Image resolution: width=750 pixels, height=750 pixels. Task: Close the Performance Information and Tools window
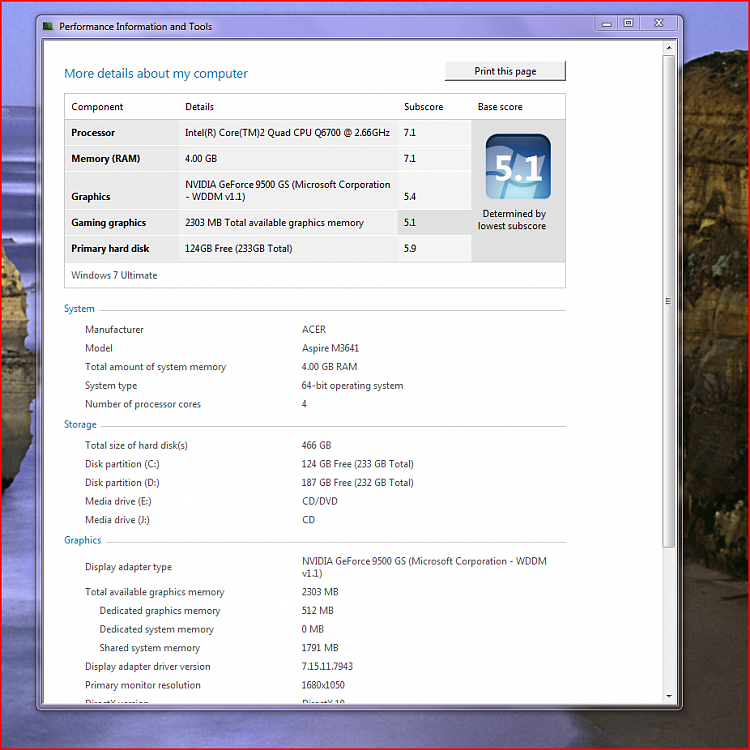tap(659, 23)
